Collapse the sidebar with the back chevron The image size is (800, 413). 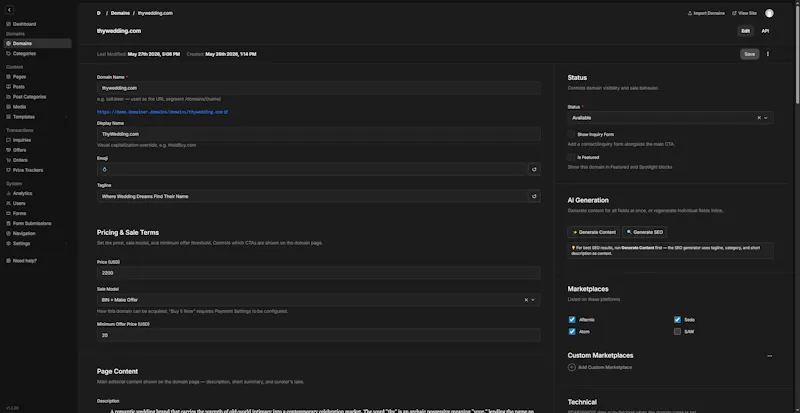(x=9, y=10)
